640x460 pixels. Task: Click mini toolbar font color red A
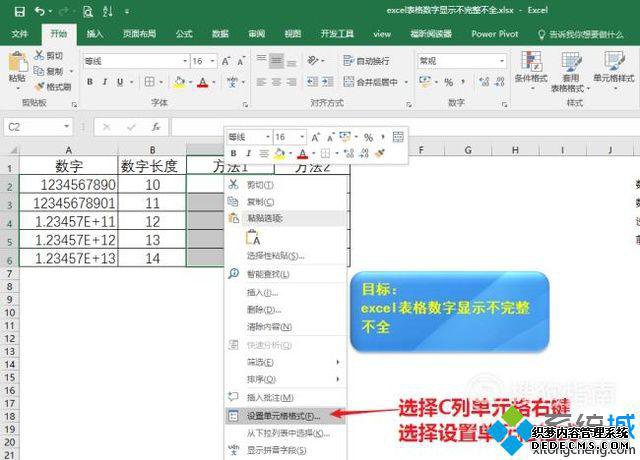(302, 153)
